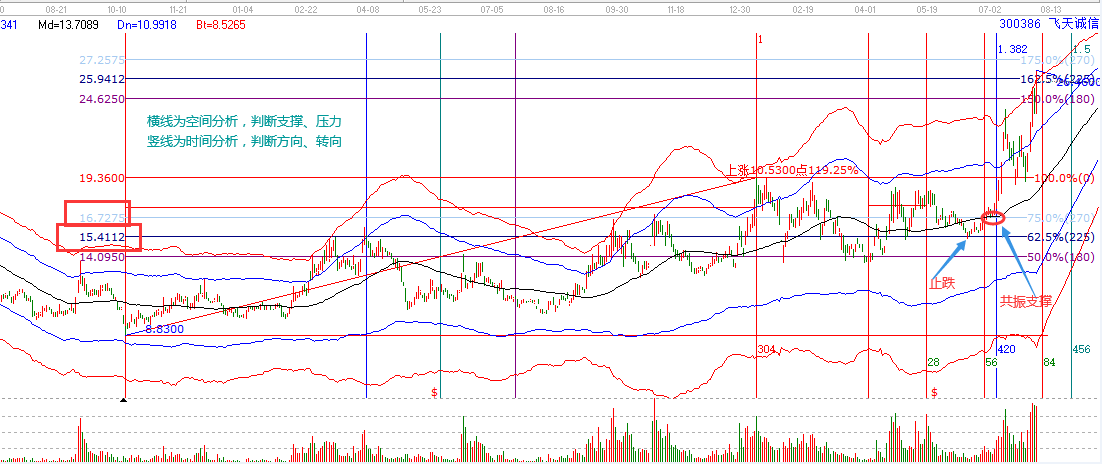The width and height of the screenshot is (1102, 464).
Task: Click the first red $ marker at bottom
Action: tap(434, 392)
